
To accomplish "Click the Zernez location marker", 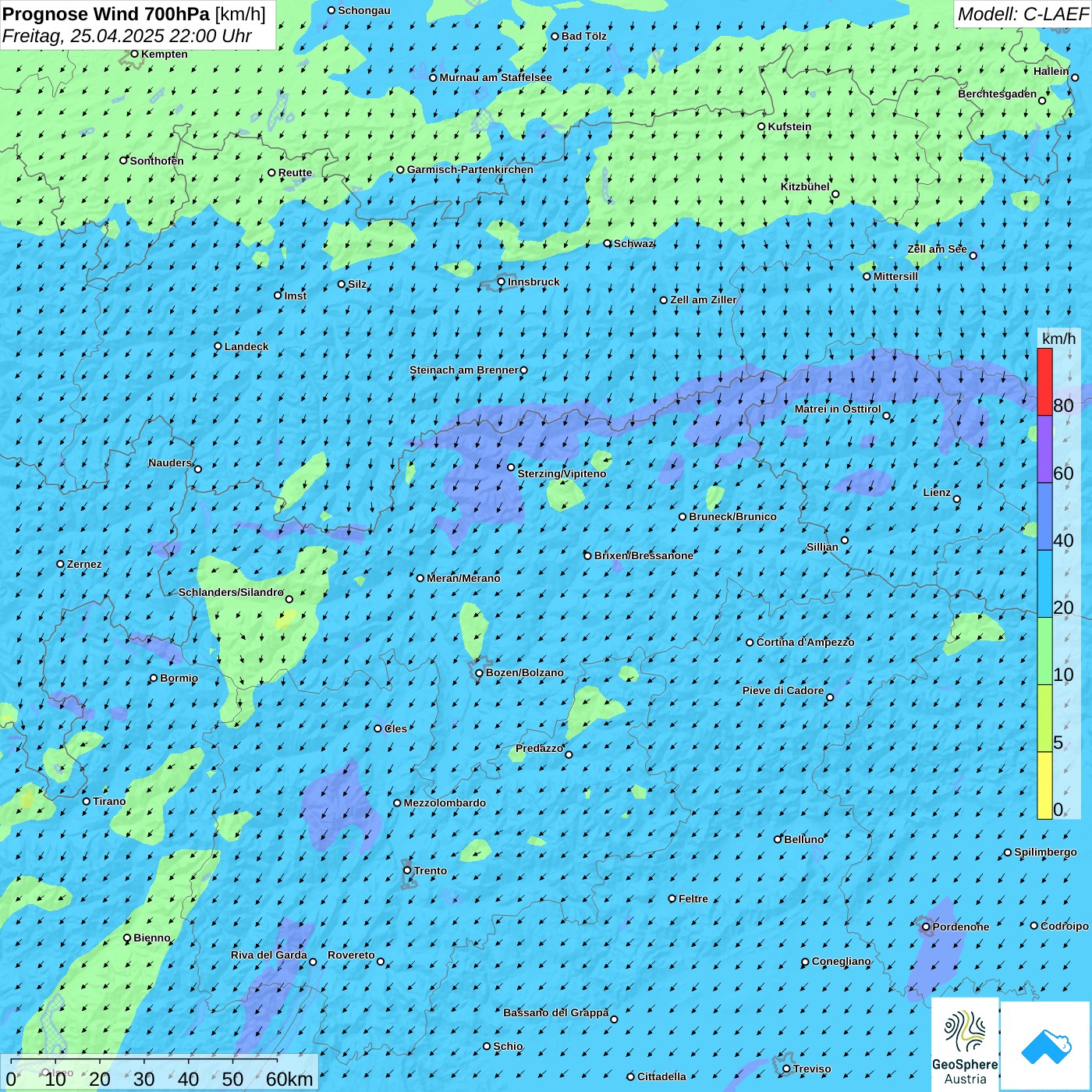I will click(x=61, y=564).
